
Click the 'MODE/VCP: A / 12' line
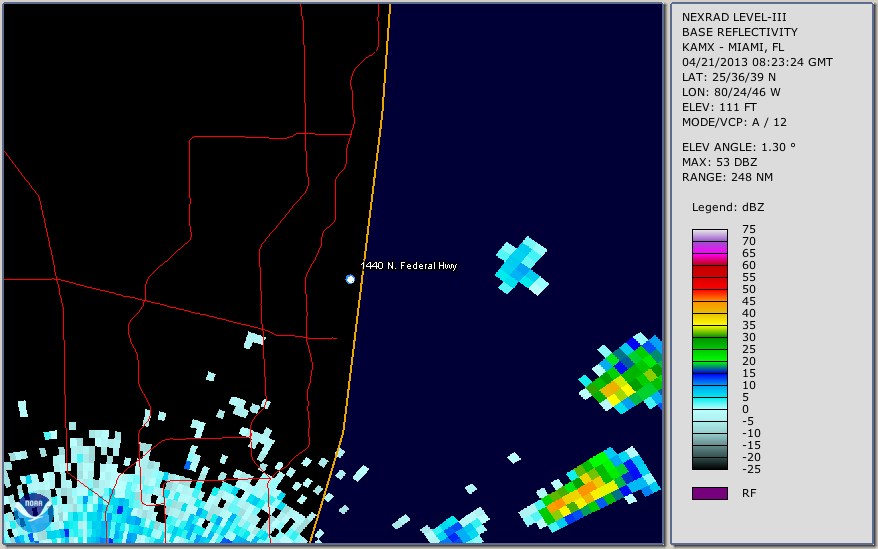pos(734,122)
